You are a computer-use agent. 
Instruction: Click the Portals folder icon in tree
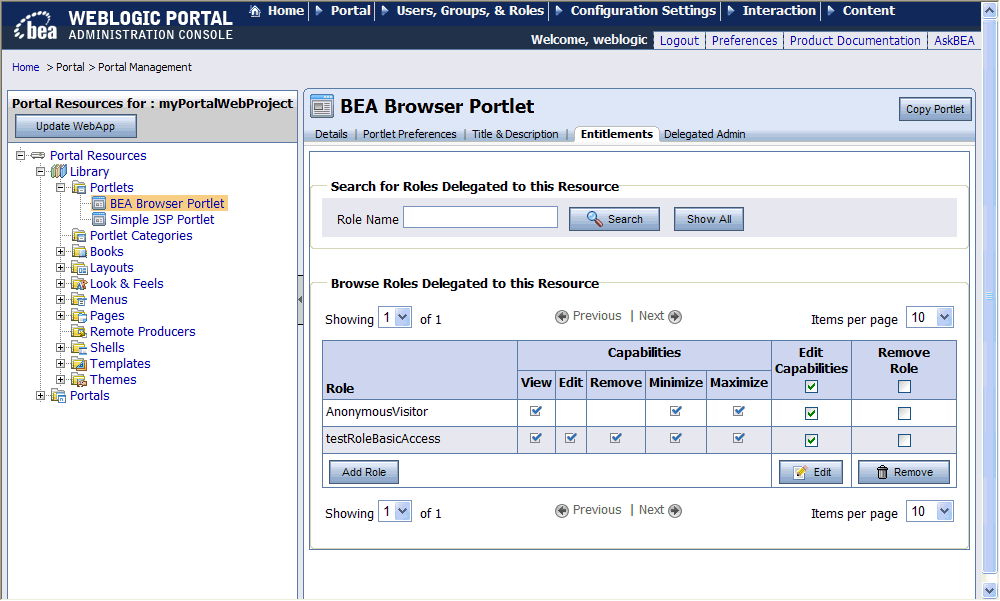pos(59,396)
